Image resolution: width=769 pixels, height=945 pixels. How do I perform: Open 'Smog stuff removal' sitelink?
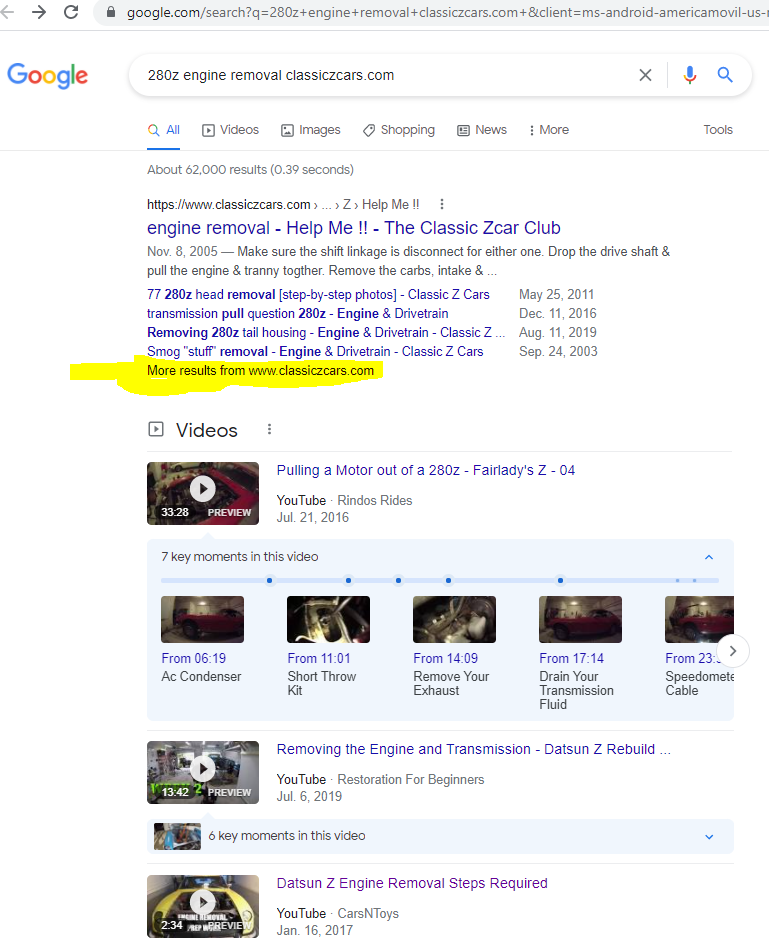(x=315, y=351)
